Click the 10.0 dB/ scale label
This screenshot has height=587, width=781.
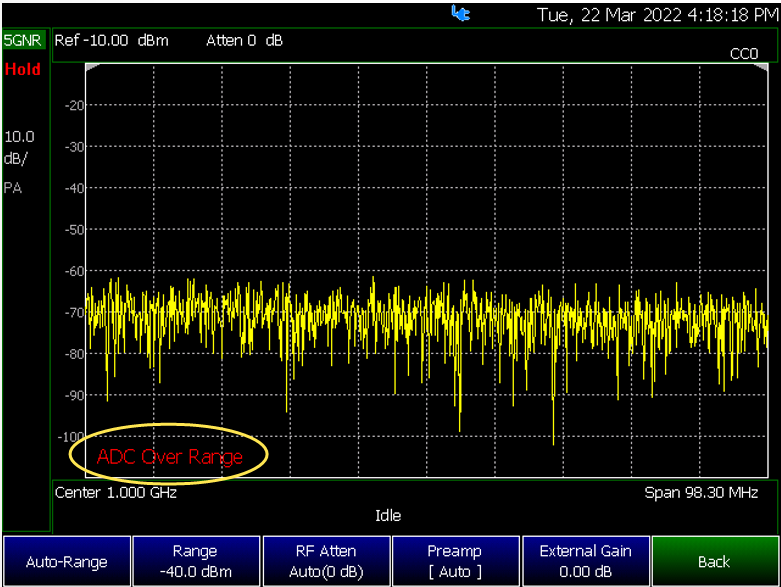pos(19,147)
